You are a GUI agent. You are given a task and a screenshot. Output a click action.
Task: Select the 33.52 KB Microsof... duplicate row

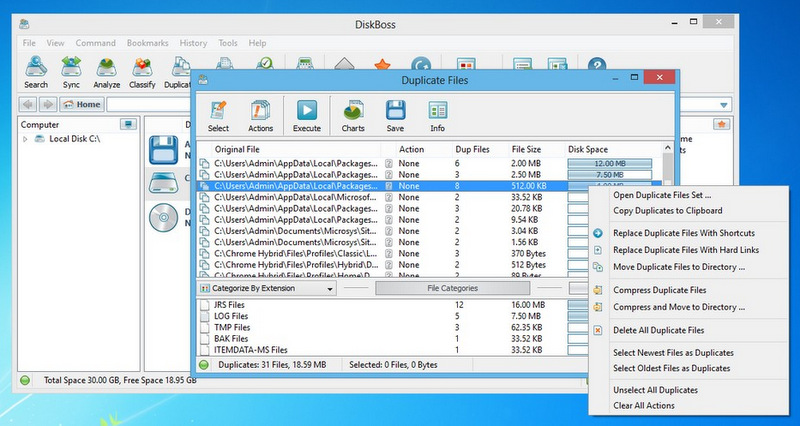[x=393, y=197]
